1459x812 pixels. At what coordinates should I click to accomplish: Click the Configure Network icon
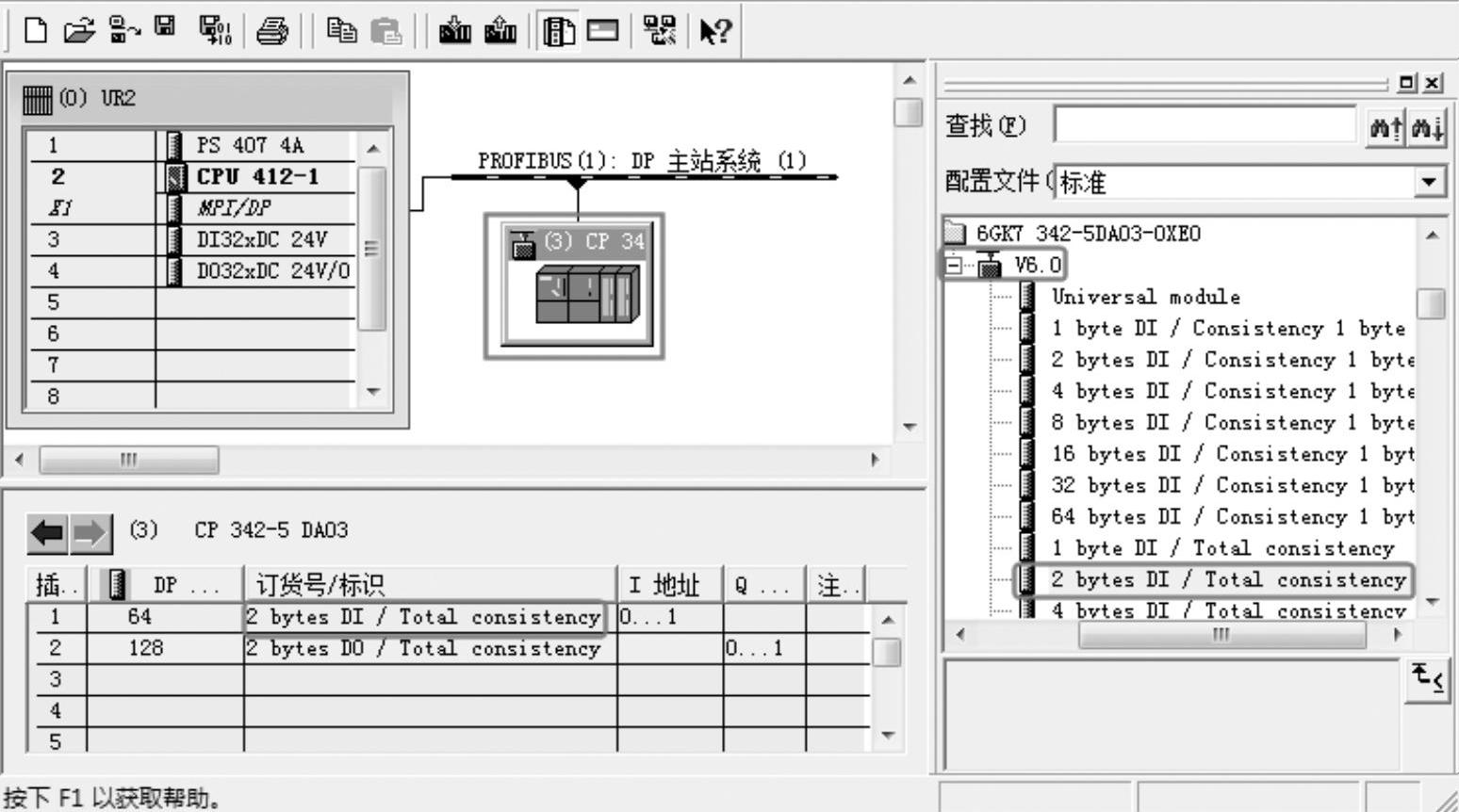[x=660, y=31]
